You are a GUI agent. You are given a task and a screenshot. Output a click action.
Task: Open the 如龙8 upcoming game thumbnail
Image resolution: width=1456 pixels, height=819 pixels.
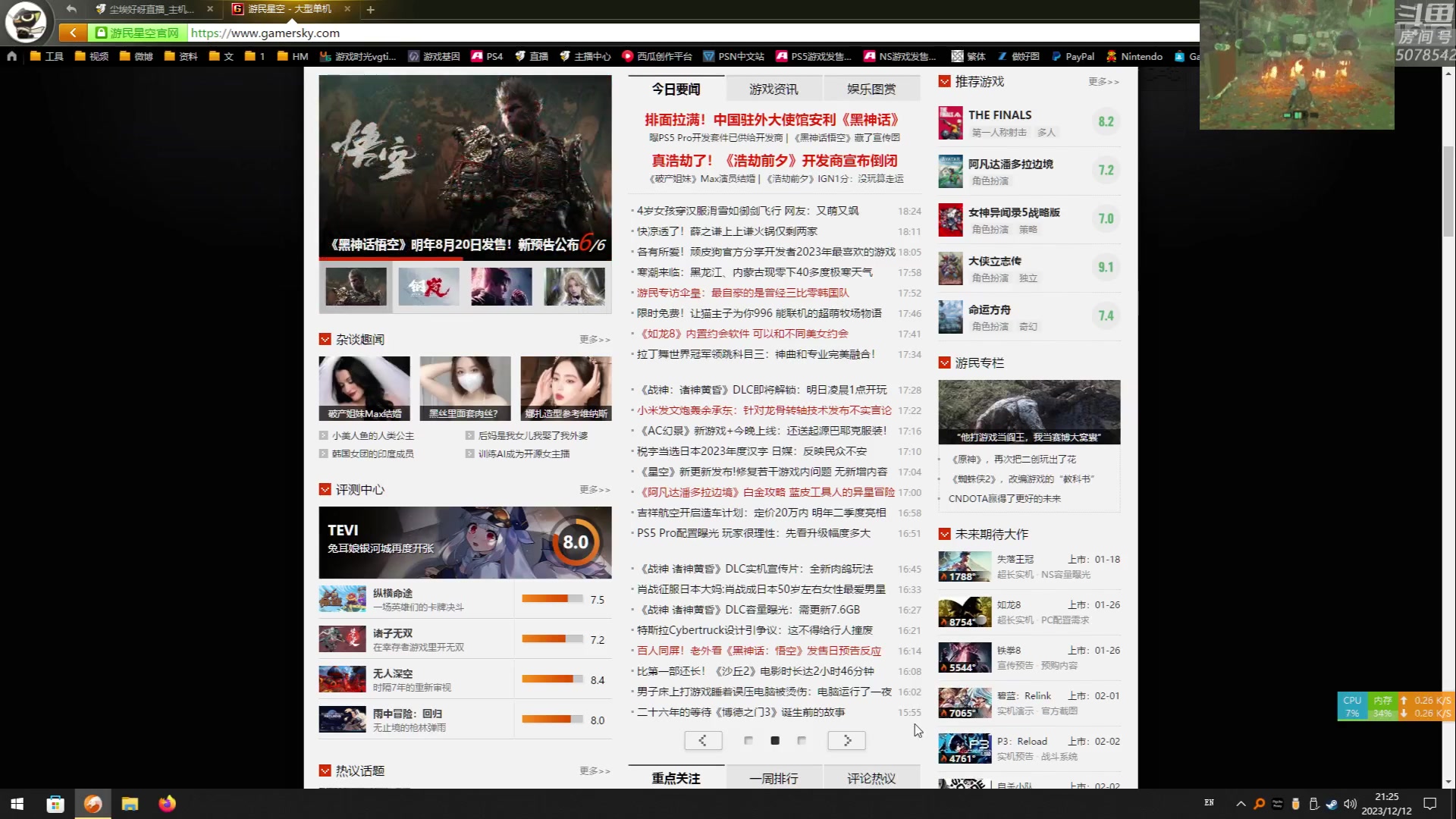click(x=965, y=612)
